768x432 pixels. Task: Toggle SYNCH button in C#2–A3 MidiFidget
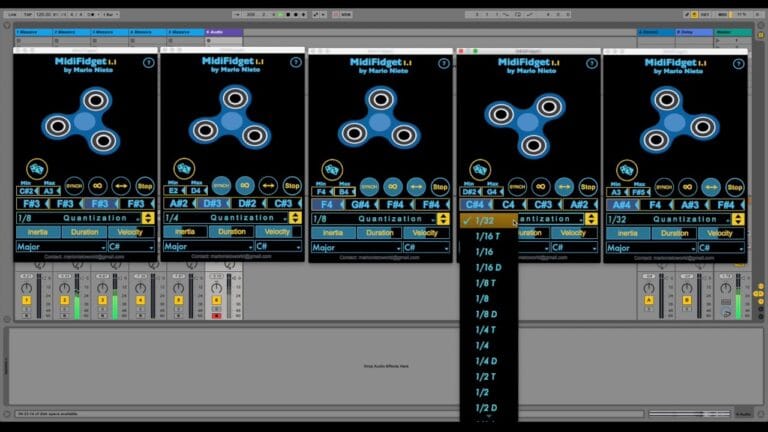pos(74,186)
